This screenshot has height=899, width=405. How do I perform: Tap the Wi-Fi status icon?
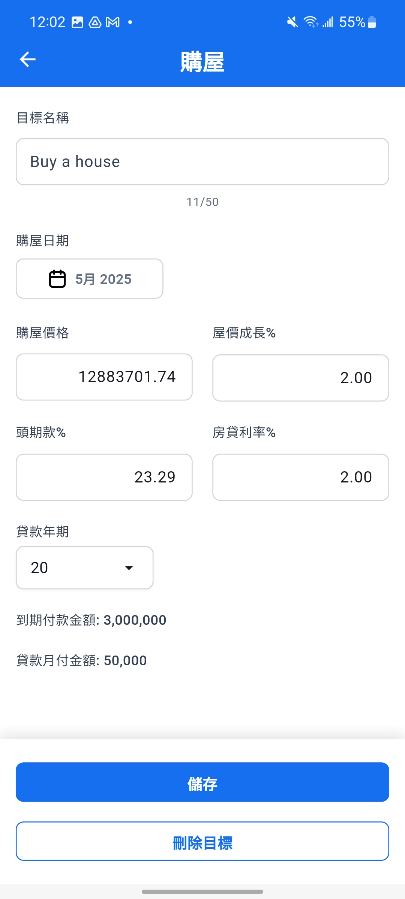310,22
